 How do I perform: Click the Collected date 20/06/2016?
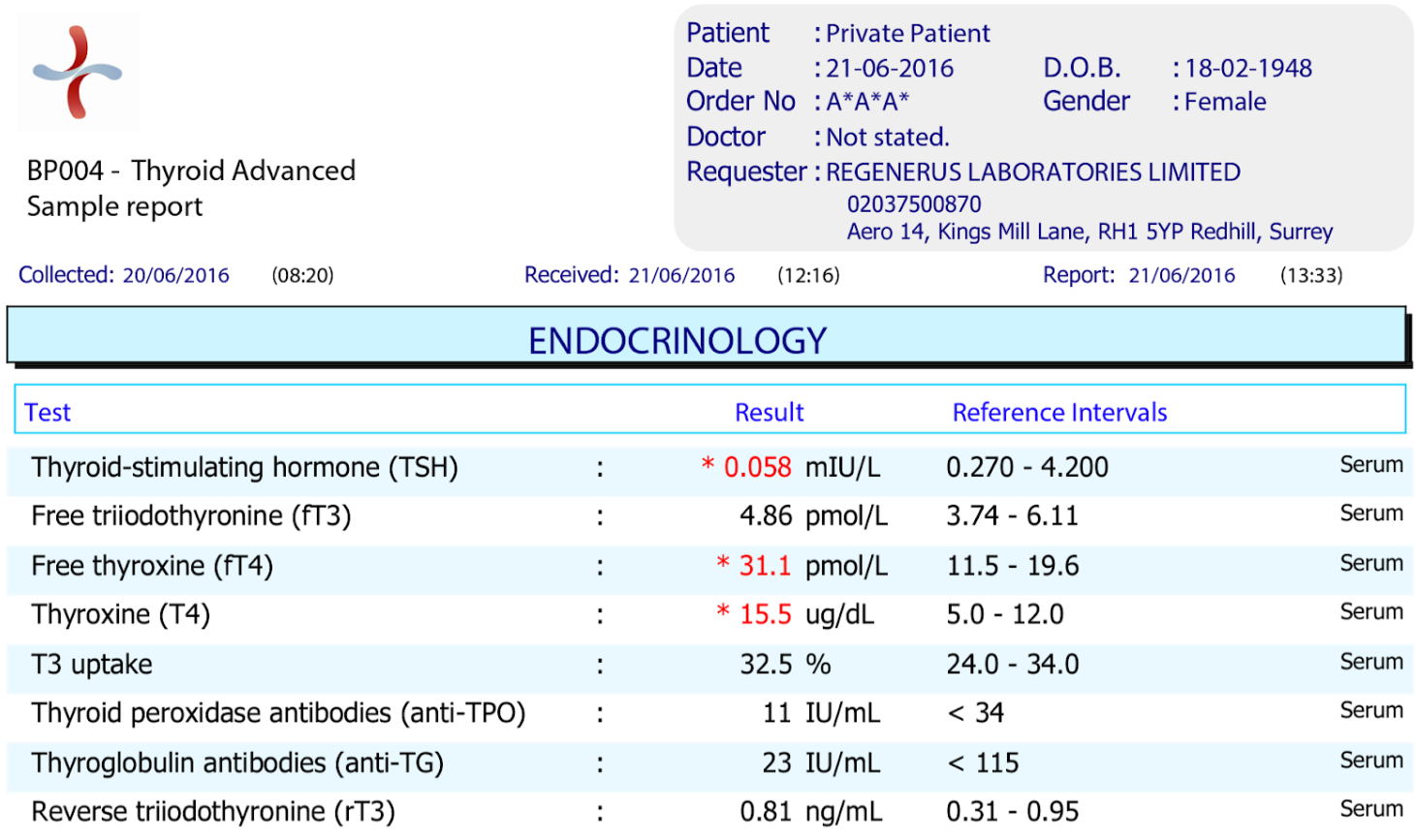[175, 275]
